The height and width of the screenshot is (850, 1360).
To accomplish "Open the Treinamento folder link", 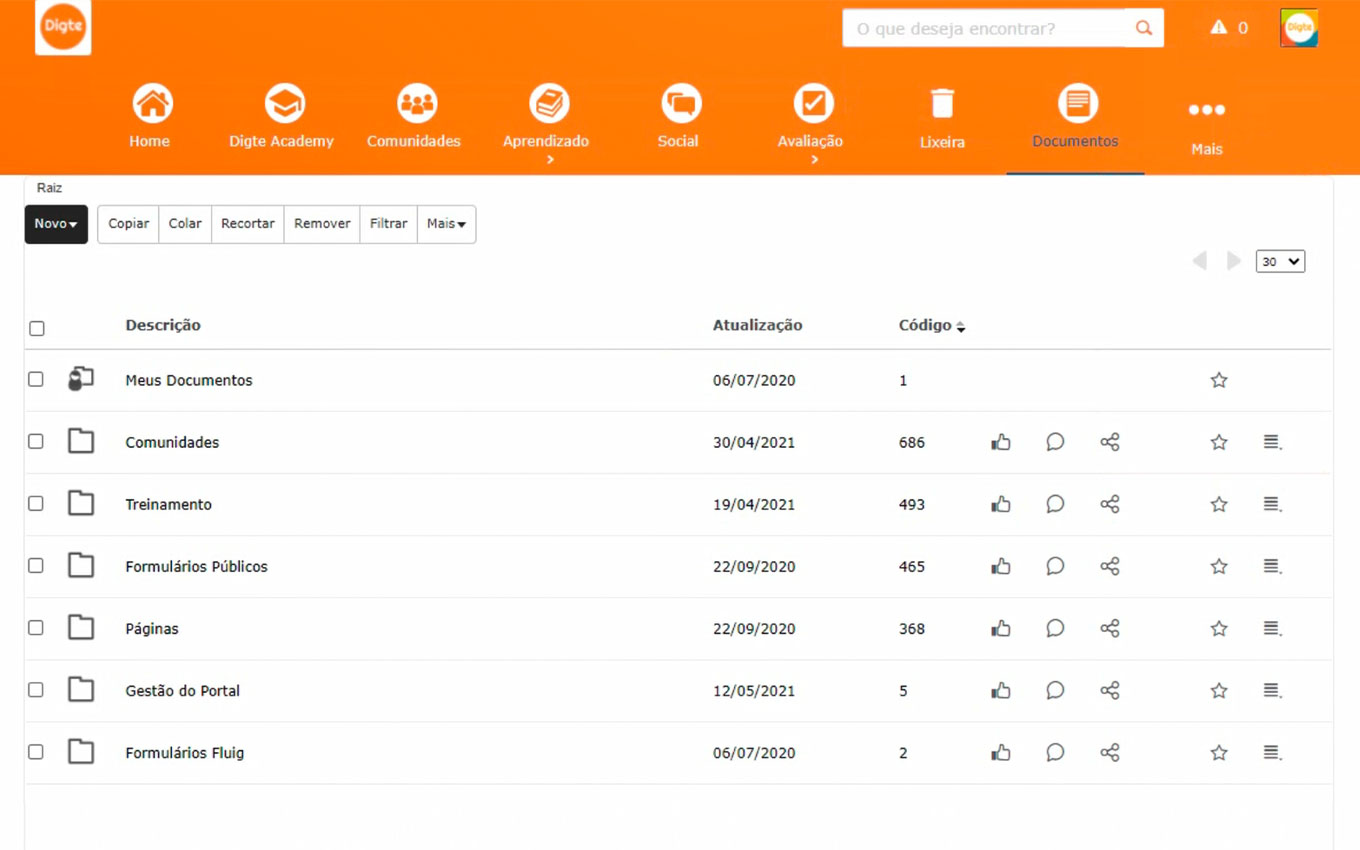I will [x=169, y=505].
